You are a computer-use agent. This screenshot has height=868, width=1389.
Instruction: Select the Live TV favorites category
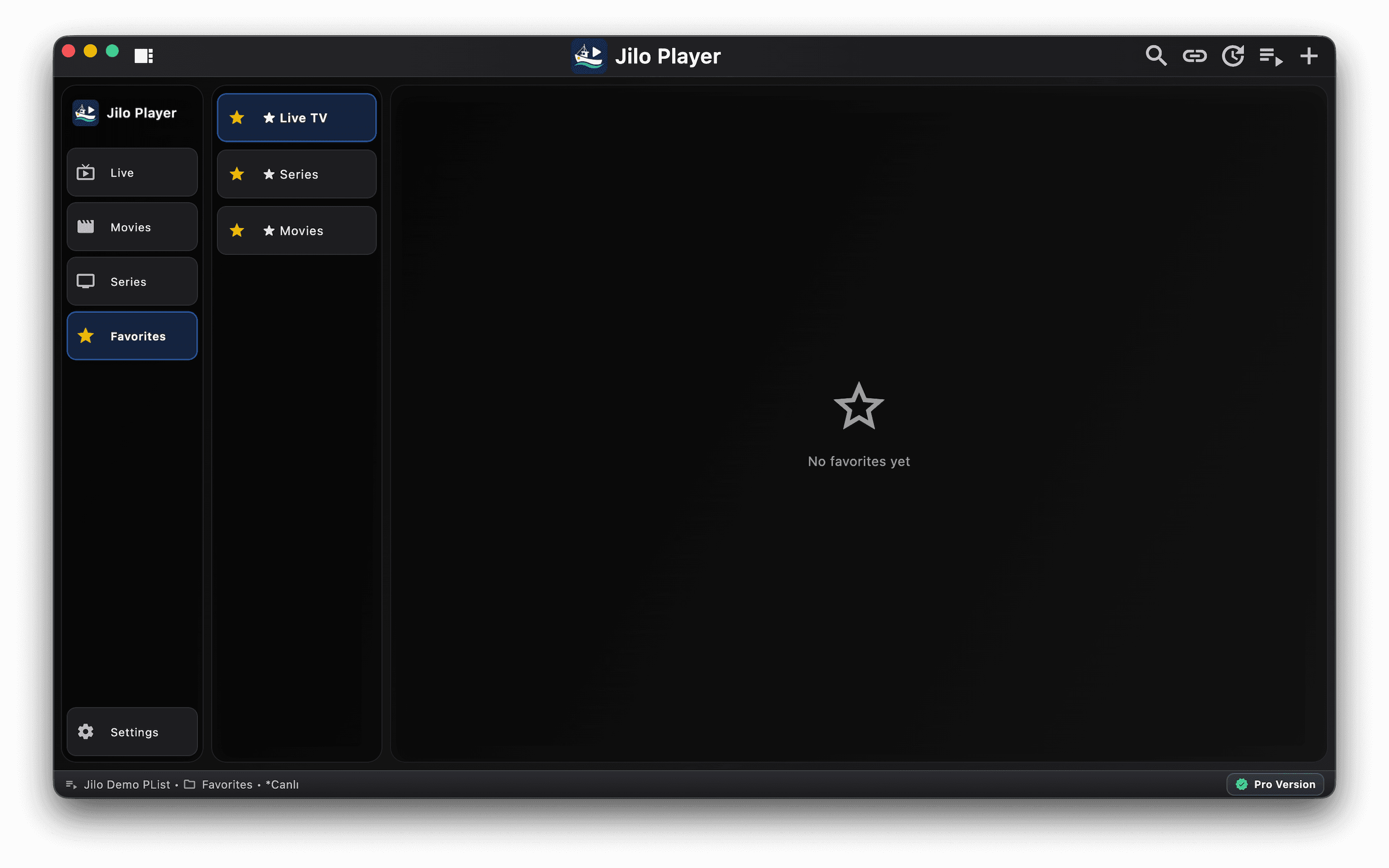(297, 118)
